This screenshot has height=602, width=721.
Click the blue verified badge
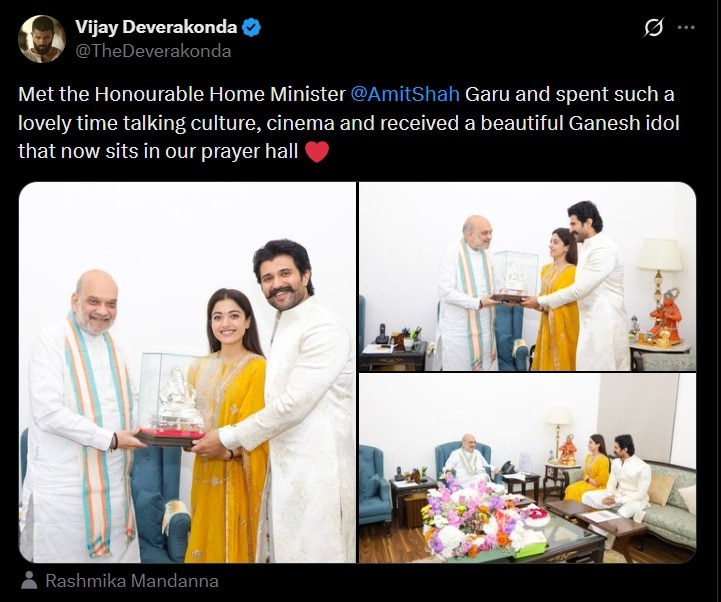pyautogui.click(x=251, y=28)
